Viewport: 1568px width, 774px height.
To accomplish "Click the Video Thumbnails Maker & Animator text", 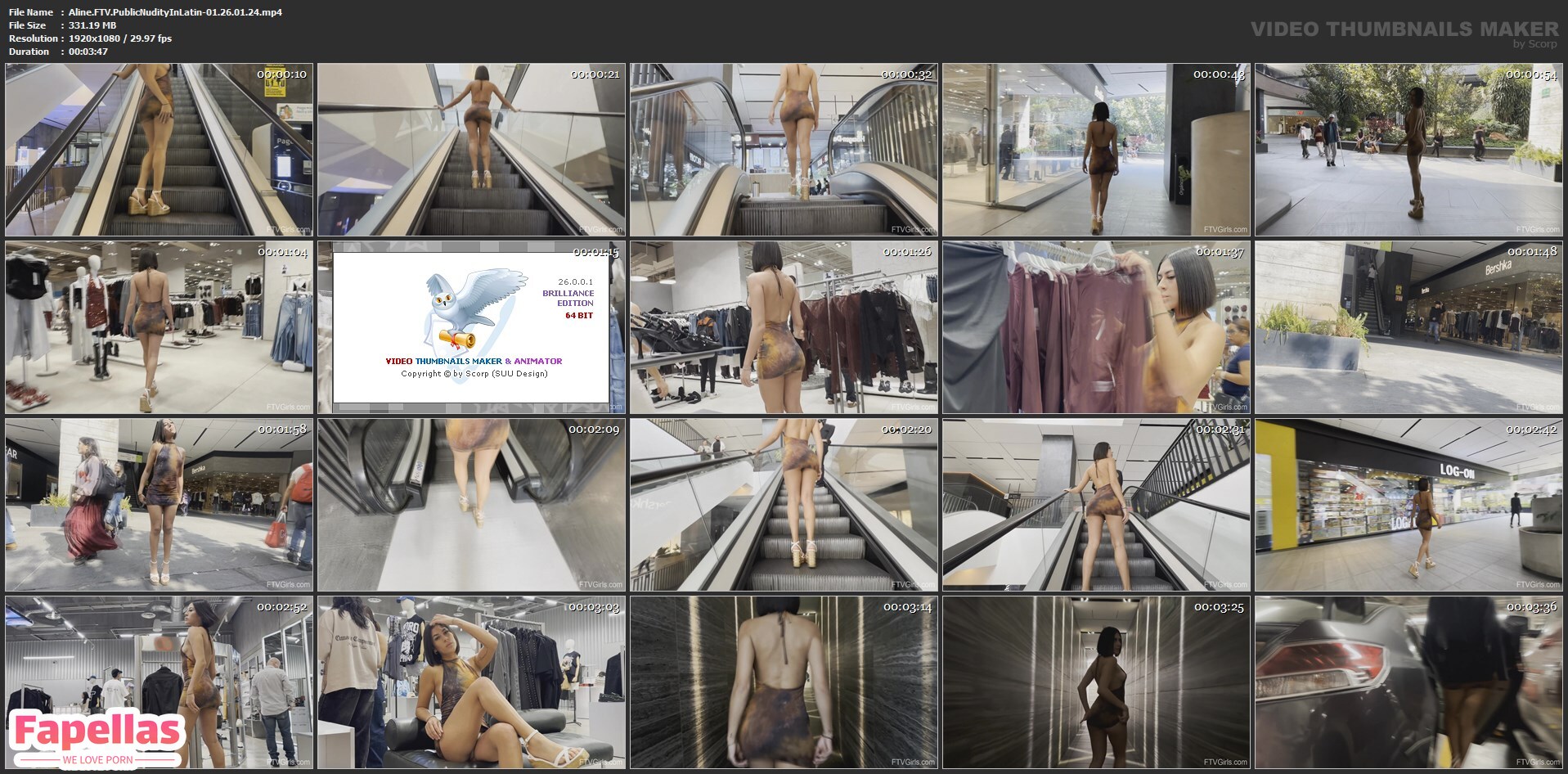I will coord(474,361).
